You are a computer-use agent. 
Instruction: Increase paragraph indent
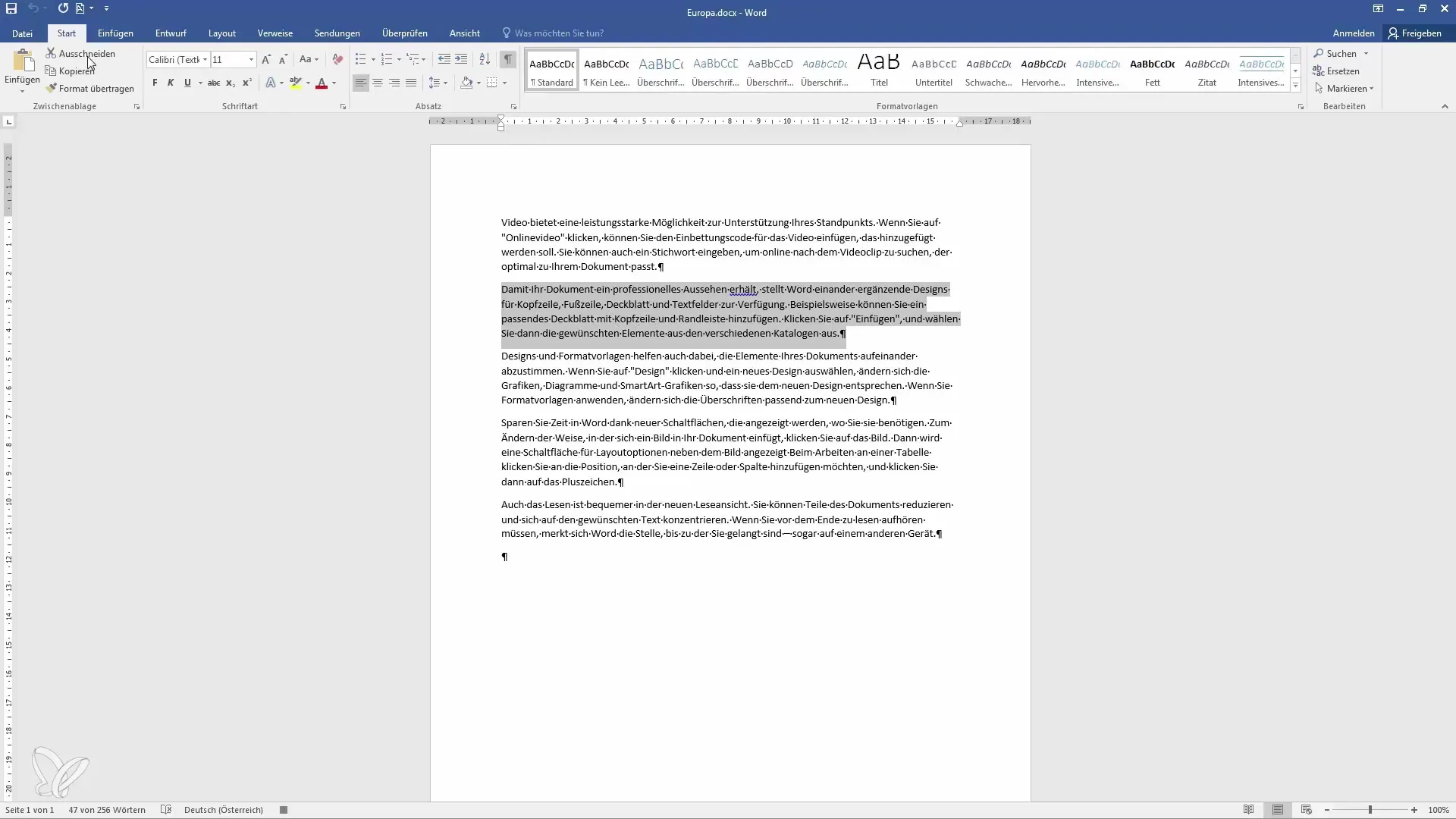click(x=461, y=59)
